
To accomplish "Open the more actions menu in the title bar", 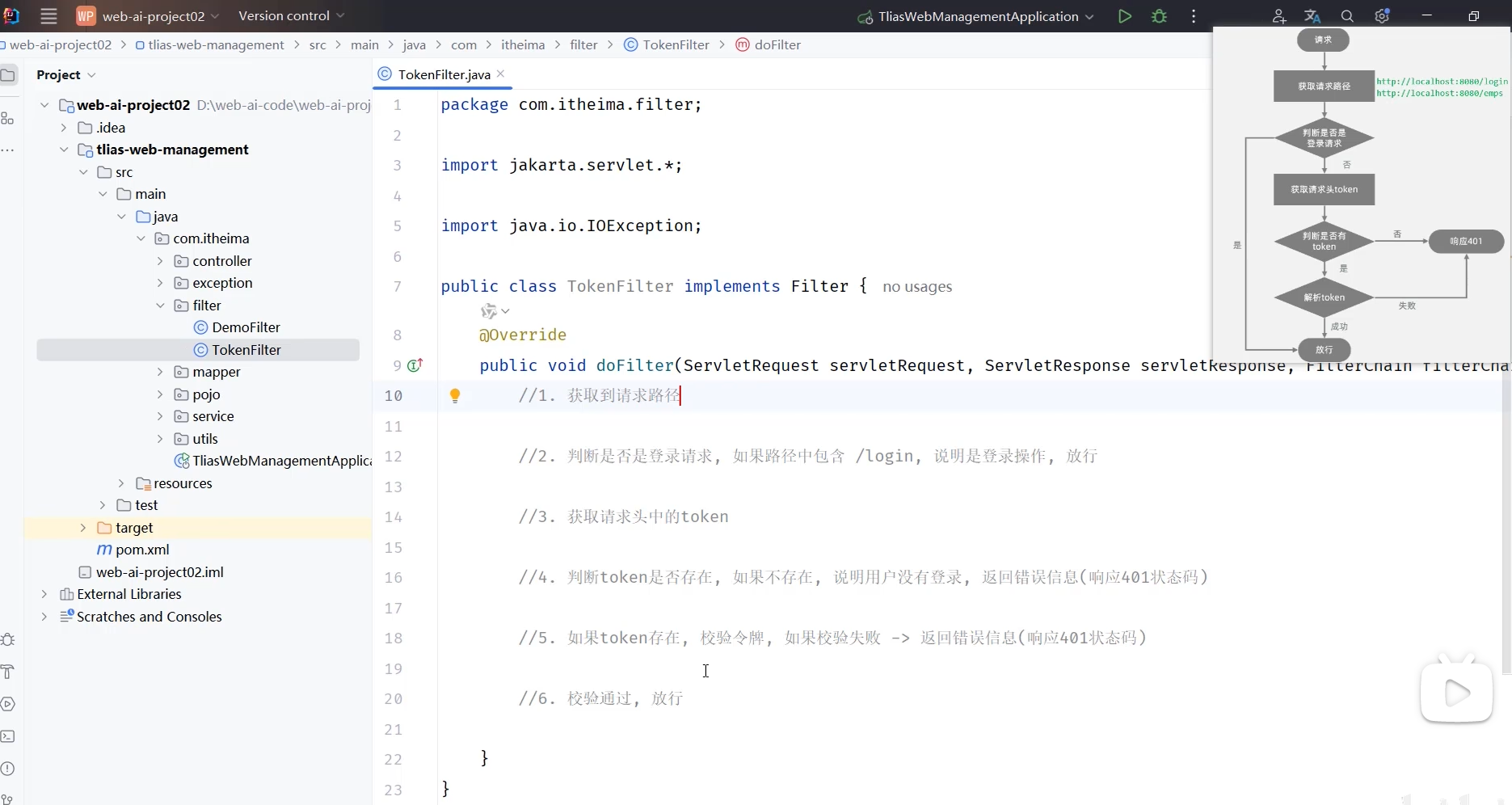I will (1194, 16).
